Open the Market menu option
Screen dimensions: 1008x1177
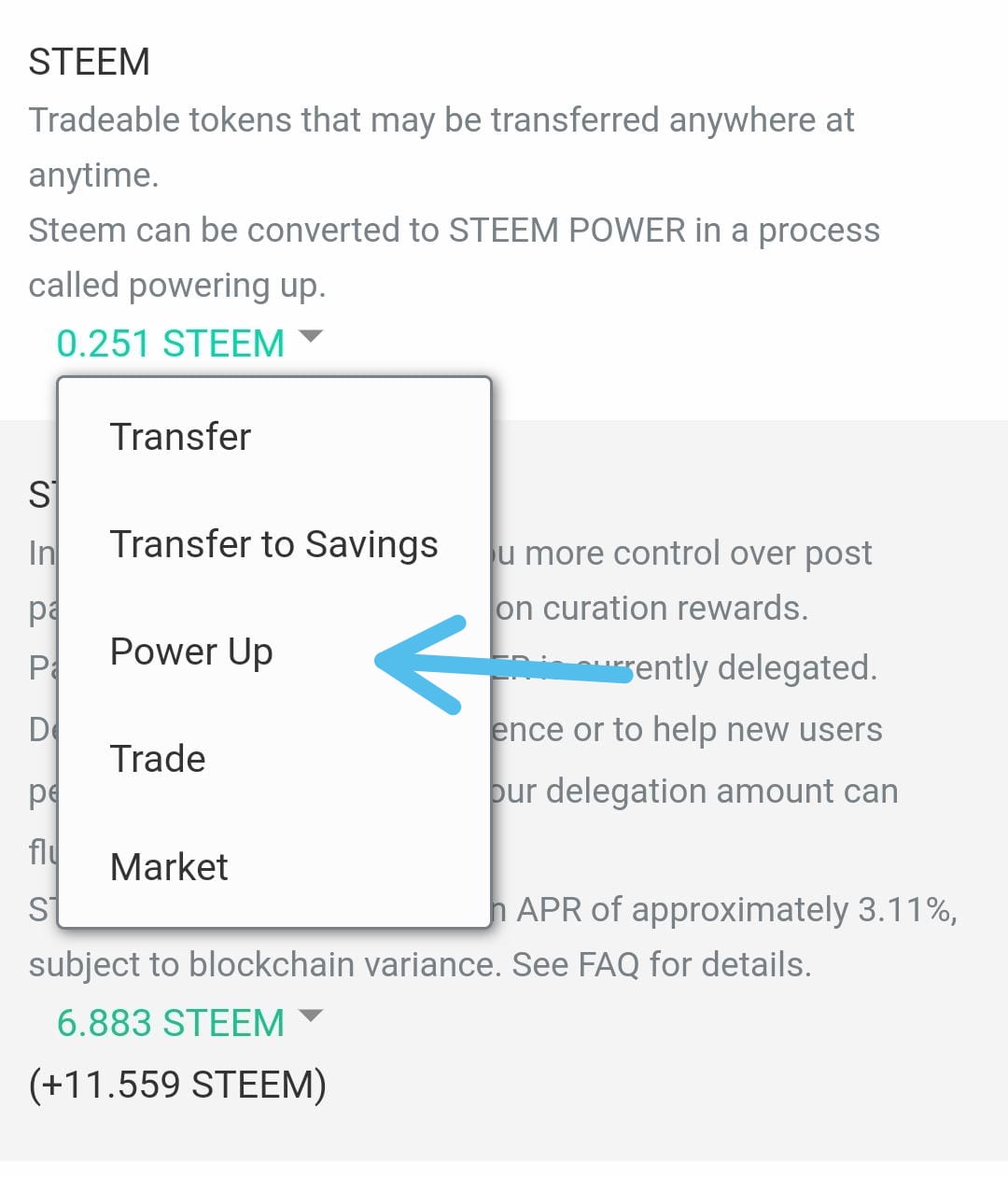pos(169,867)
